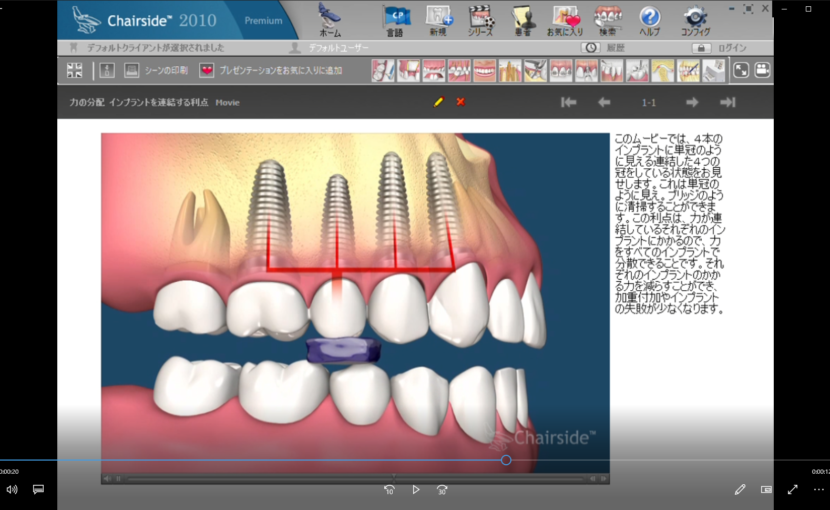Go to next slide arrow

692,102
